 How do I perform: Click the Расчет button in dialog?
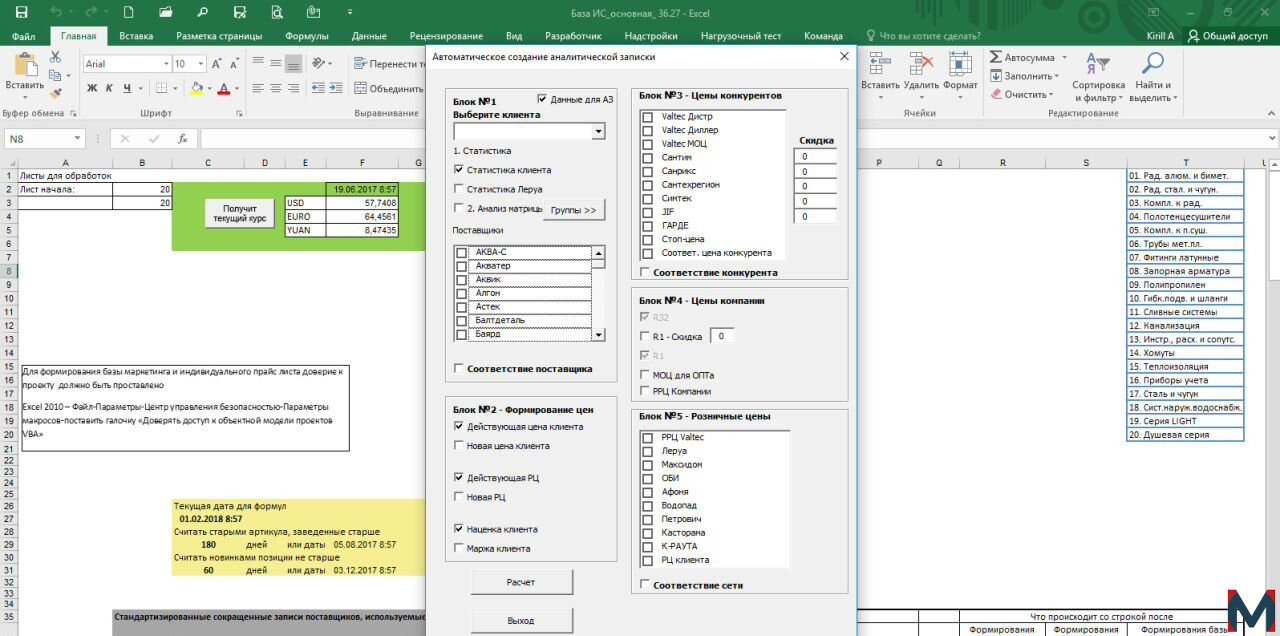[521, 582]
